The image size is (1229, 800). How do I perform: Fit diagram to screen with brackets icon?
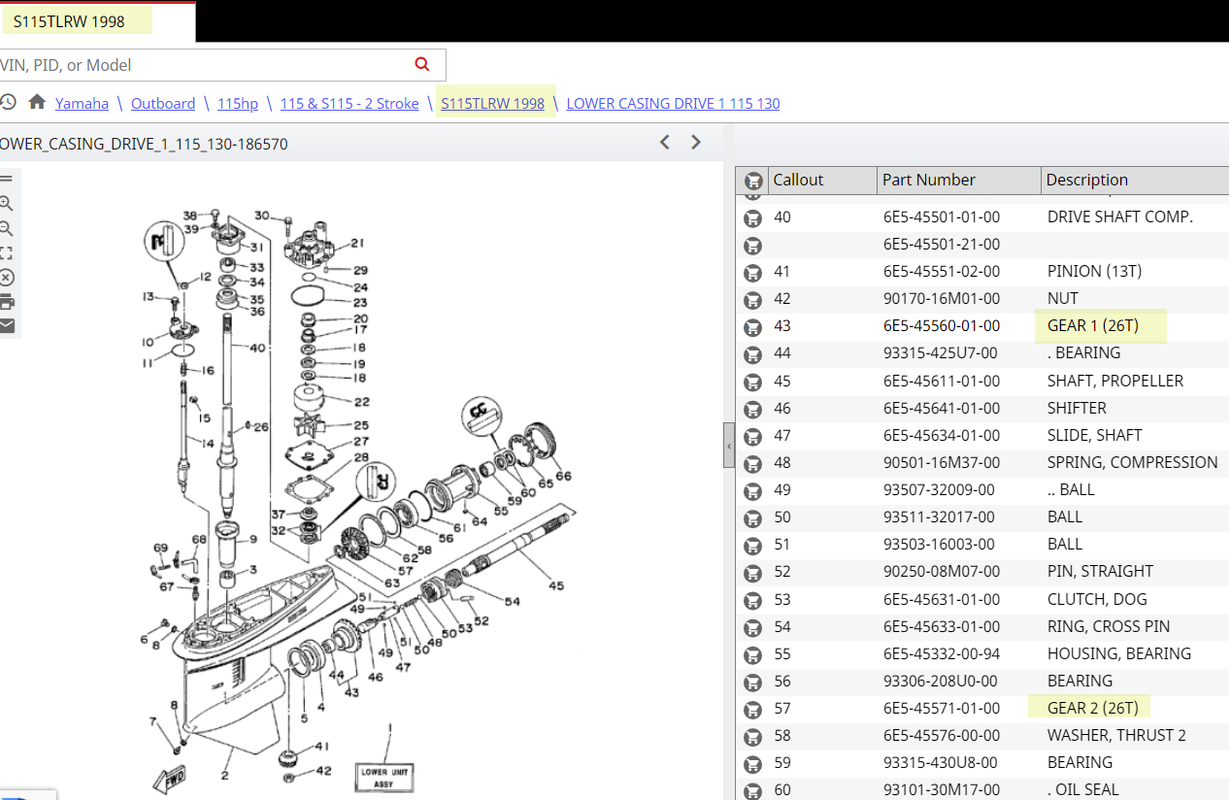(6, 253)
